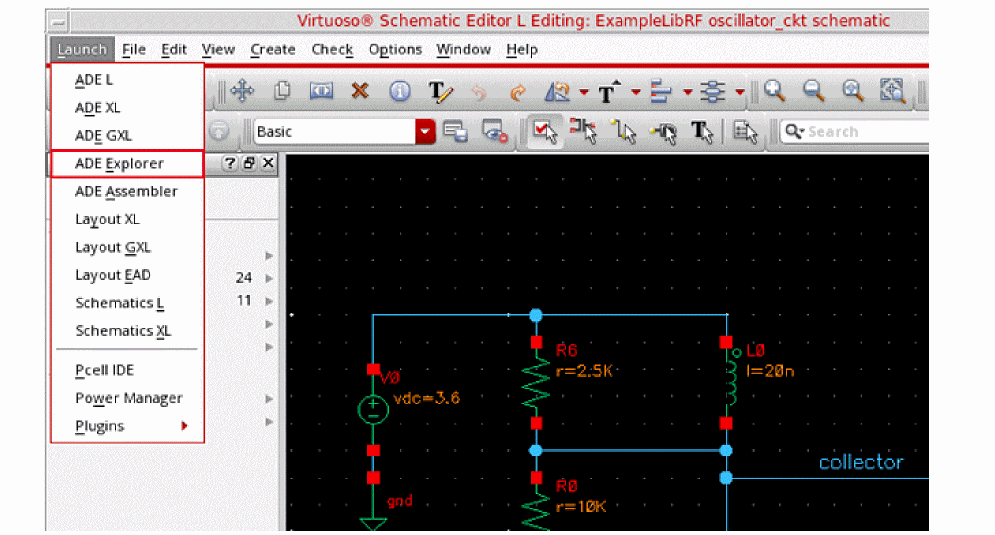Click the Zoom to Fit icon
Screen dimensions: 995x535
[891, 91]
